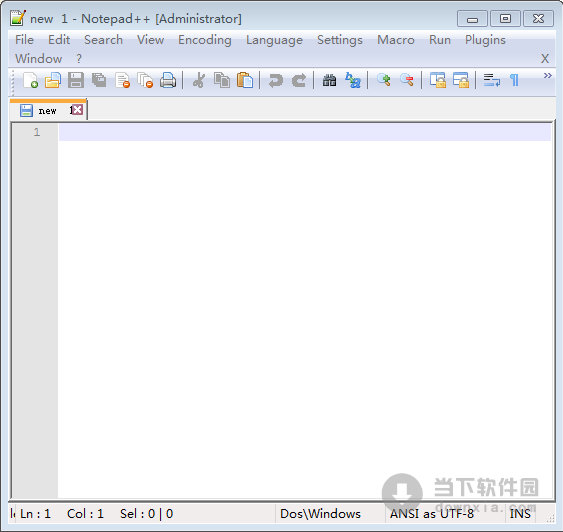563x532 pixels.
Task: Toggle word wrap toolbar icon
Action: coord(492,80)
